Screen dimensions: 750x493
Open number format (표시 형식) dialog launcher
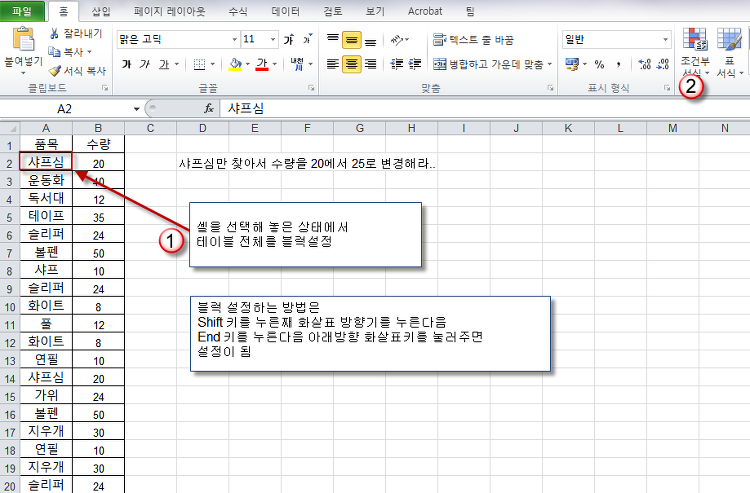click(x=667, y=88)
